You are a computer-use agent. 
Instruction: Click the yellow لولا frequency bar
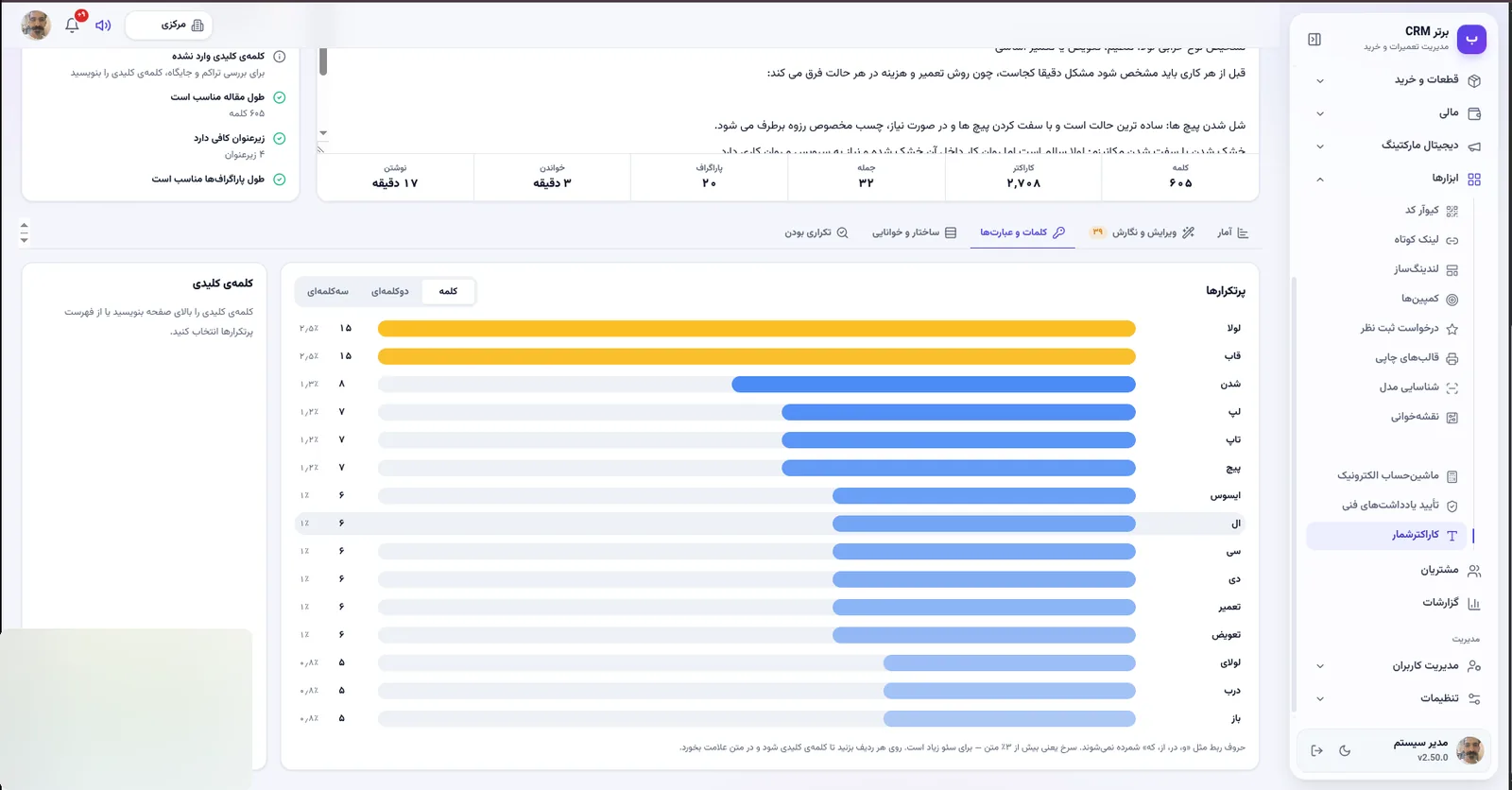756,329
